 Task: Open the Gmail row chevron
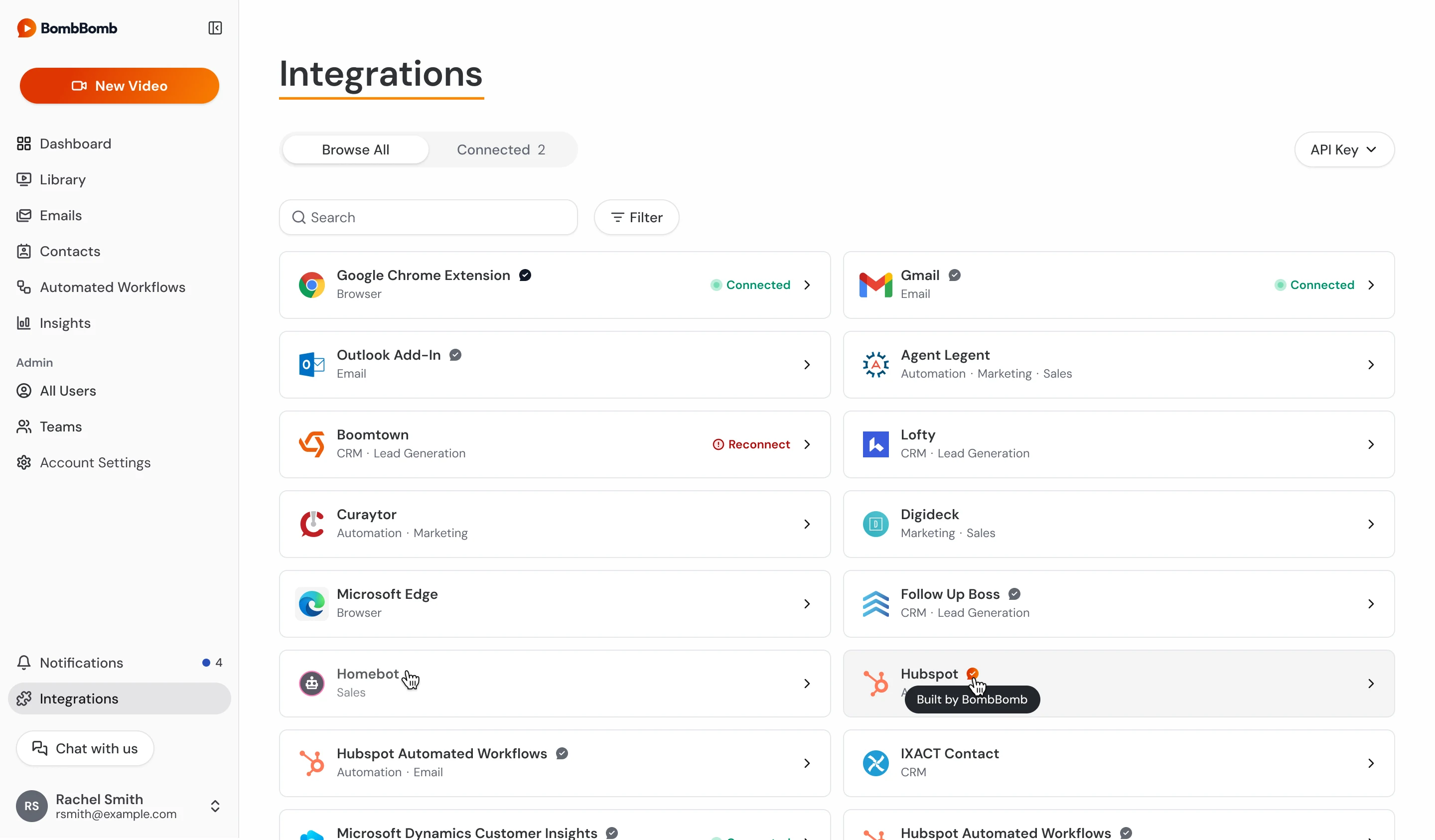1371,285
